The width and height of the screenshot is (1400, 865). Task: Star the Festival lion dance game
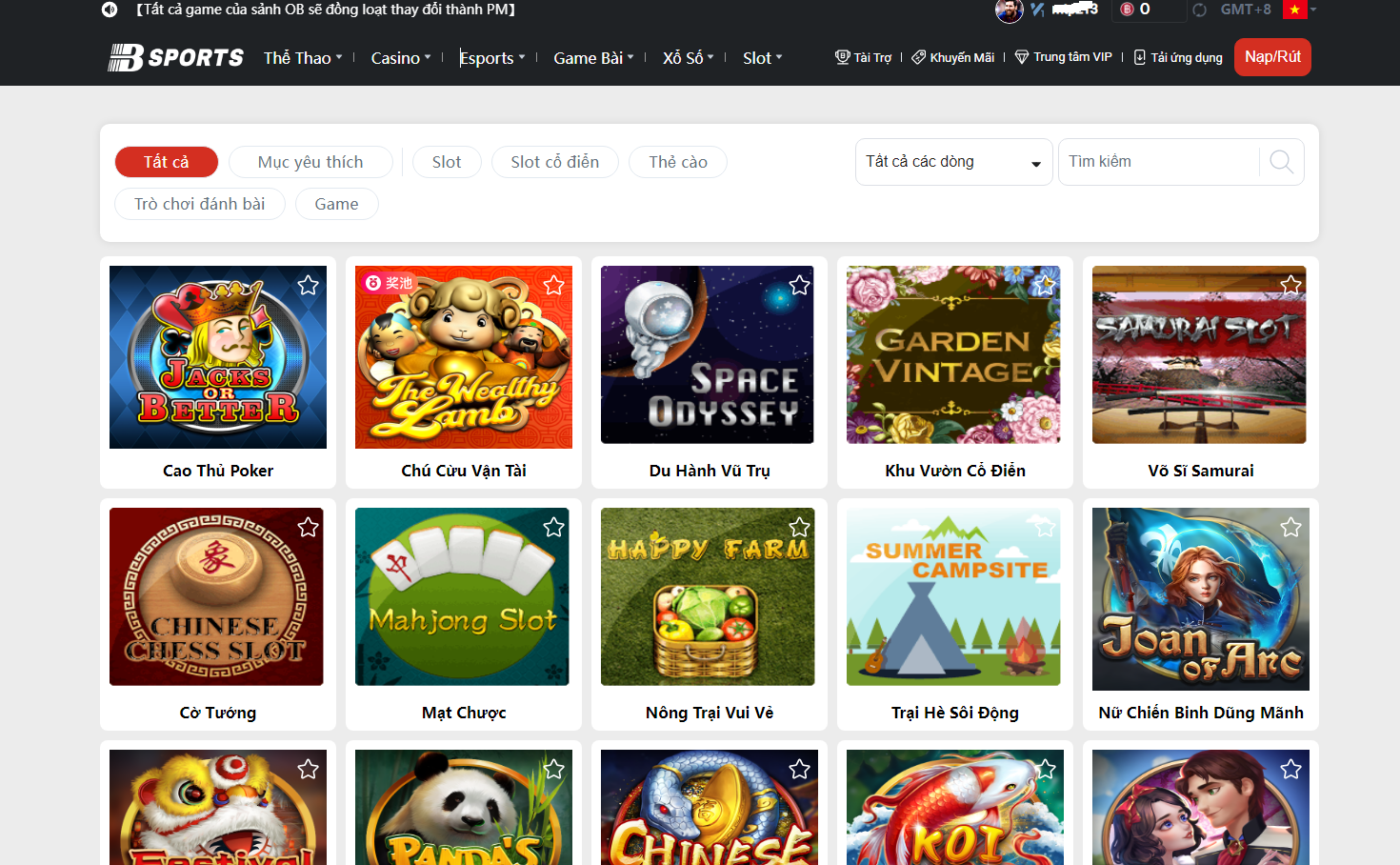point(308,769)
